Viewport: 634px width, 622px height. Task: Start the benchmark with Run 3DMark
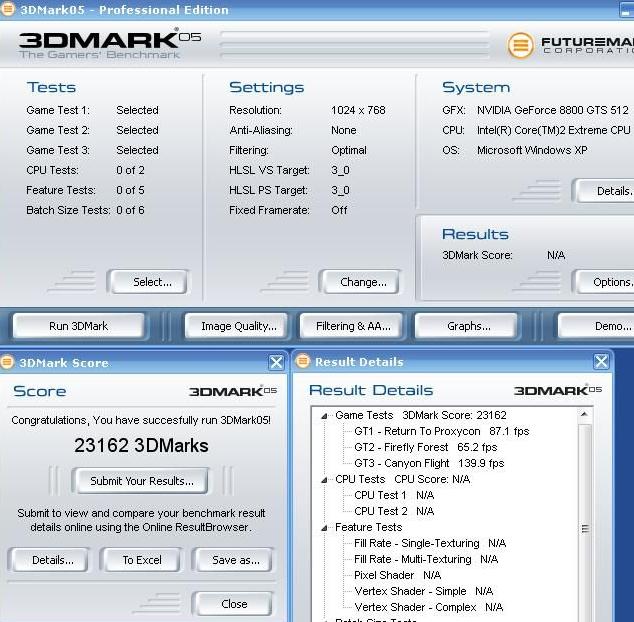(78, 326)
